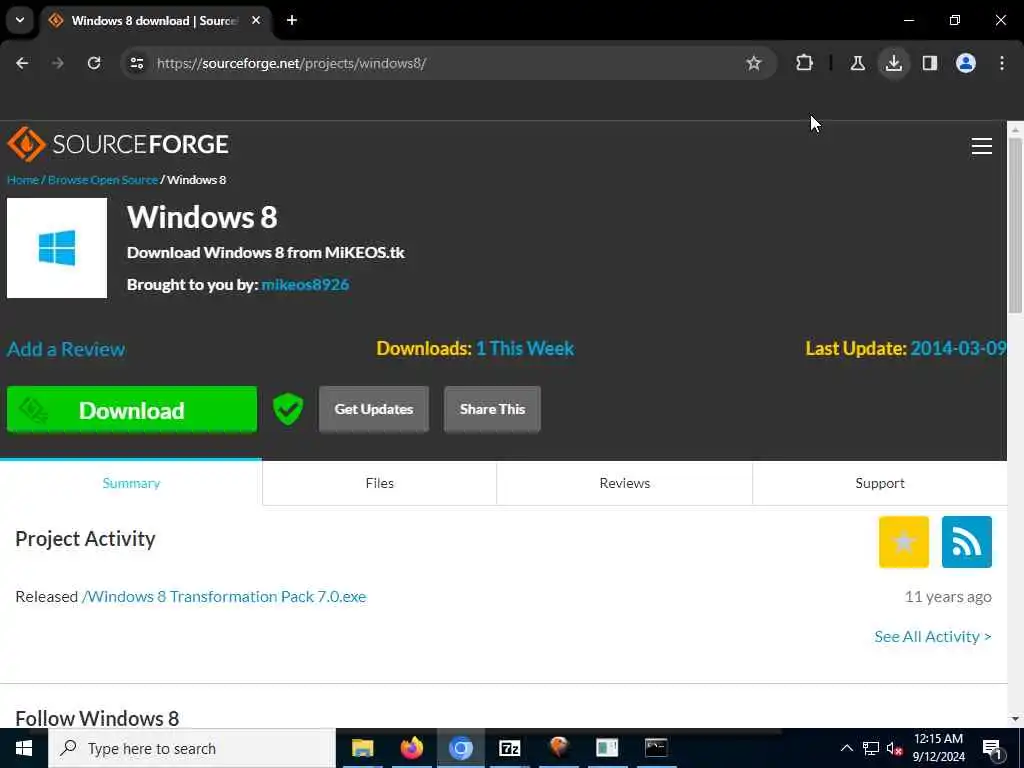Open the 1 This Week downloads link
1024x768 pixels.
click(x=525, y=348)
